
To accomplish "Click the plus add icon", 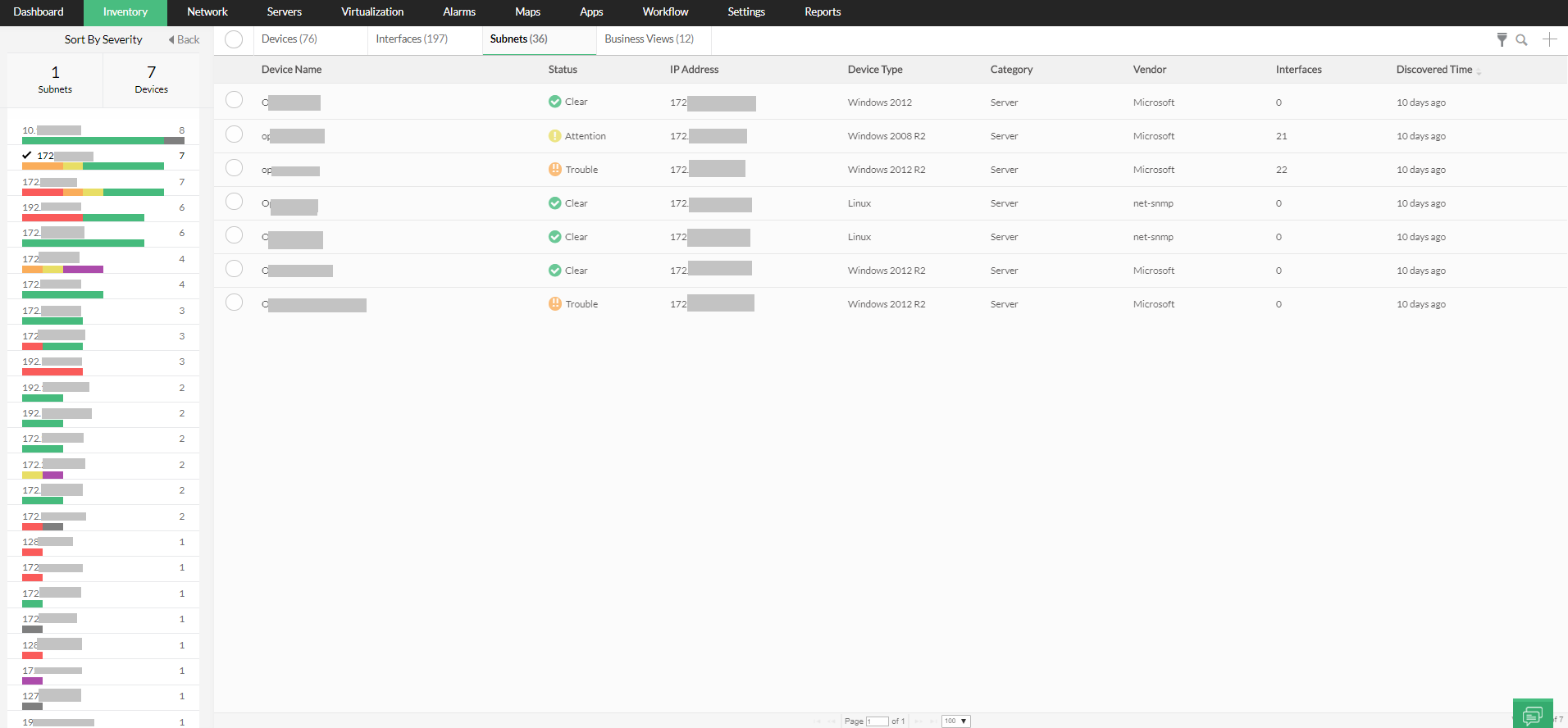I will [x=1549, y=39].
